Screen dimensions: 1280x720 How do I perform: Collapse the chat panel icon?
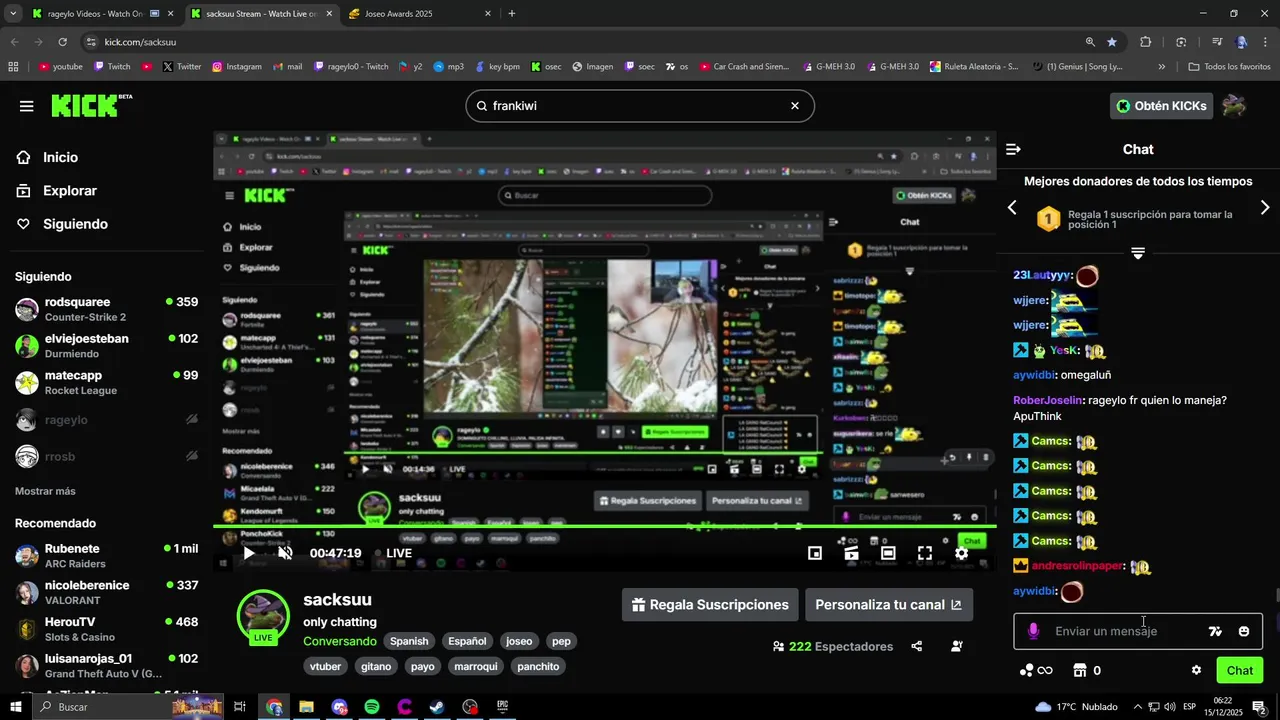pyautogui.click(x=1013, y=149)
